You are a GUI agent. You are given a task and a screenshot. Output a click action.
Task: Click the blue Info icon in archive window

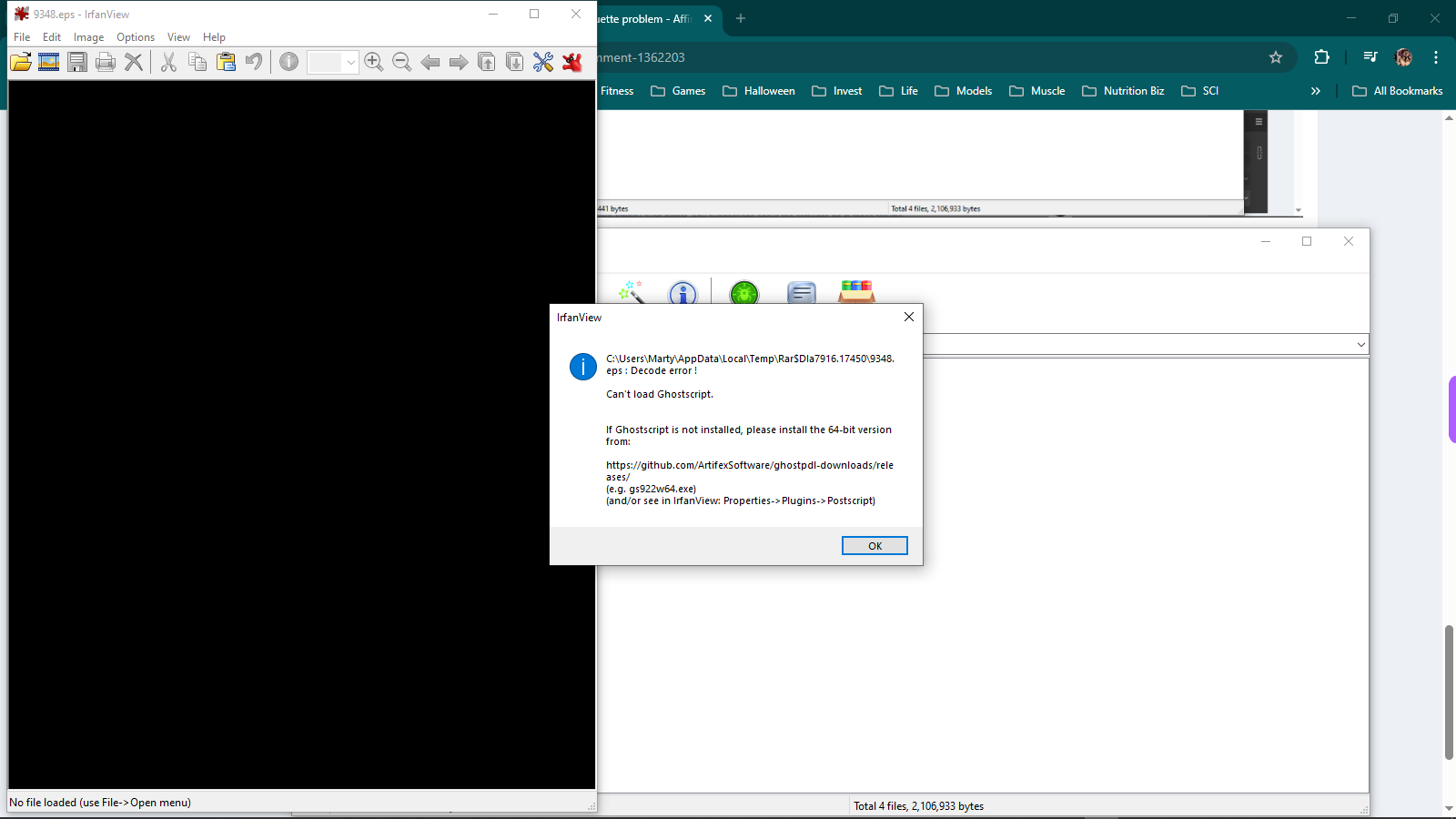pyautogui.click(x=682, y=292)
